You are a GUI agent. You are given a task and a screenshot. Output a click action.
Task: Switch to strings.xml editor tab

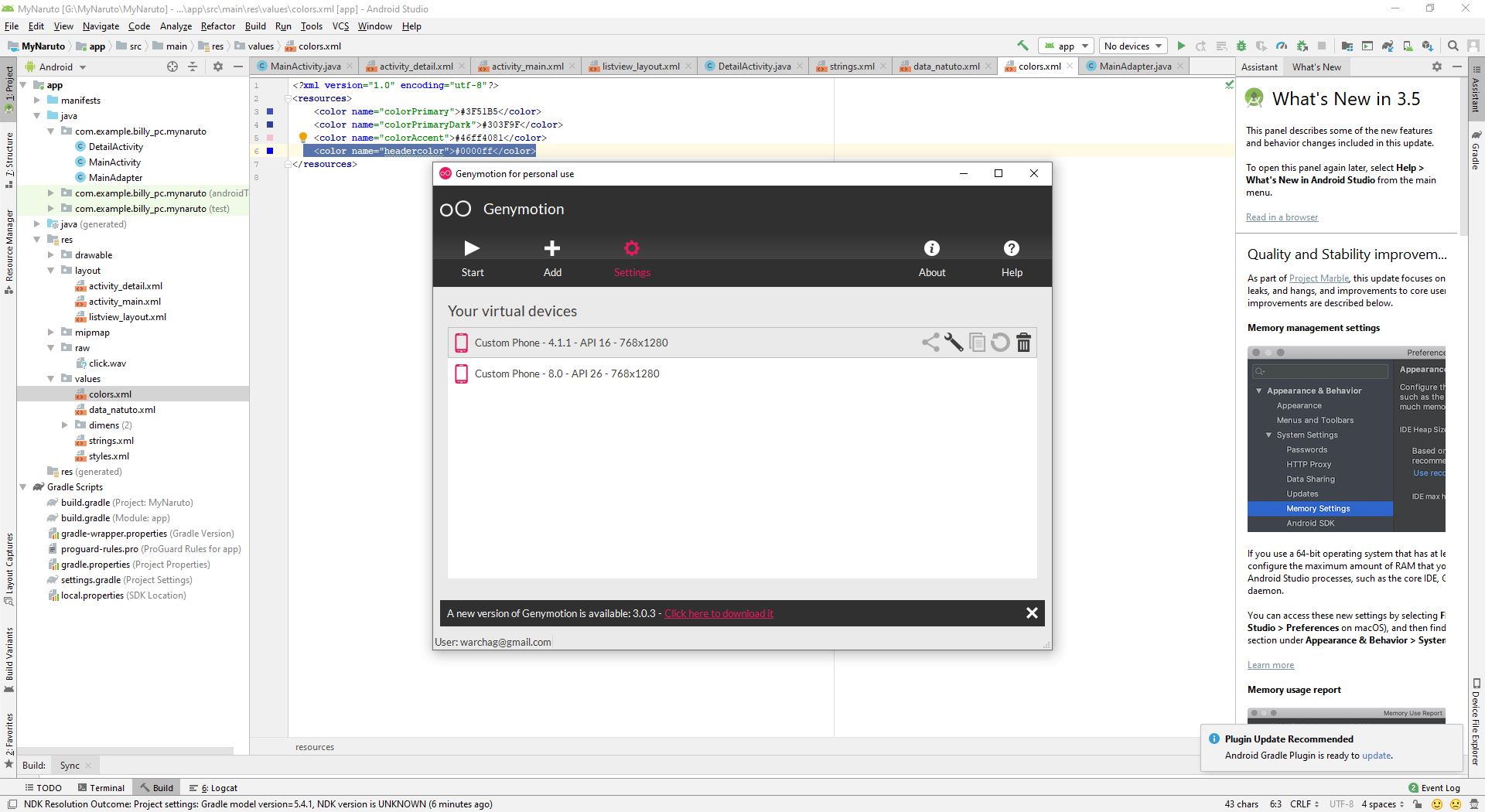[852, 66]
